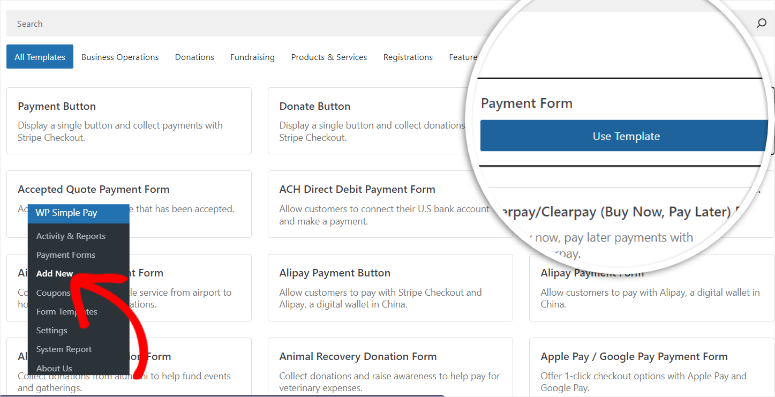Open WP Simple Pay Settings
Image resolution: width=775 pixels, height=397 pixels.
[x=51, y=330]
